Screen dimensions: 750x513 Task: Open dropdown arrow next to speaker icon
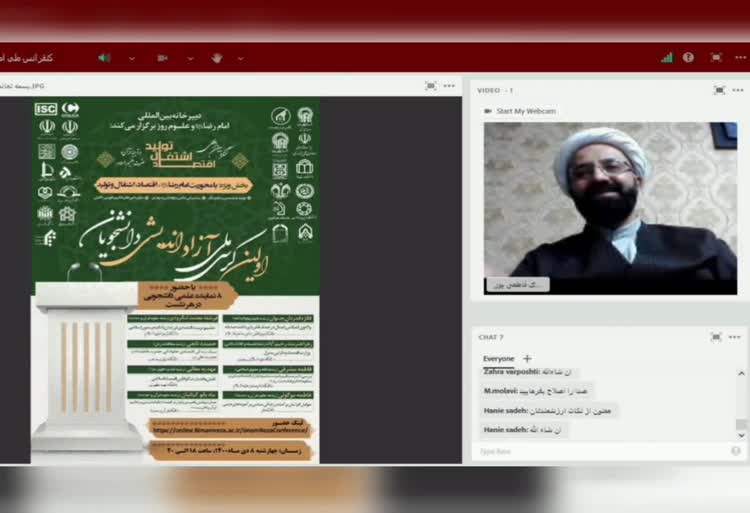[132, 58]
